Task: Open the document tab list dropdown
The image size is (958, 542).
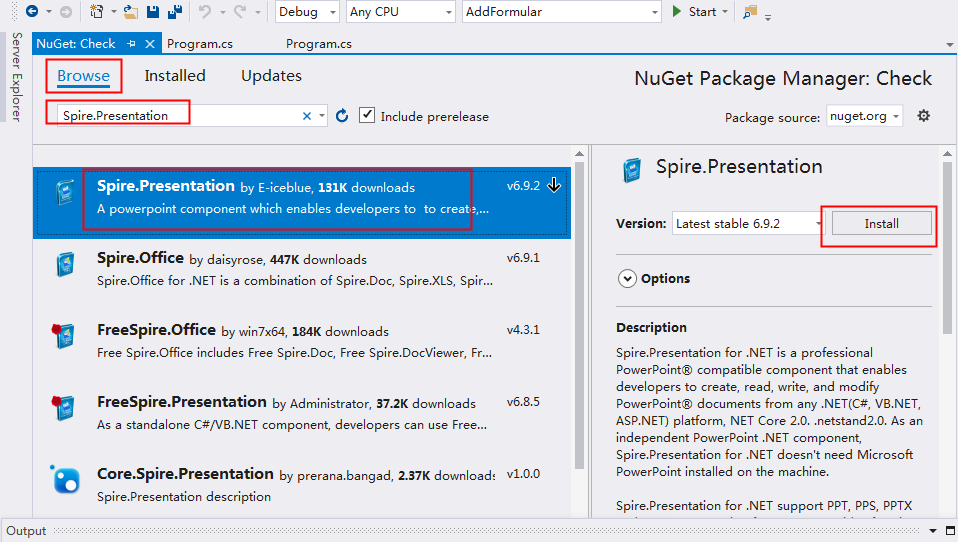Action: (x=949, y=45)
